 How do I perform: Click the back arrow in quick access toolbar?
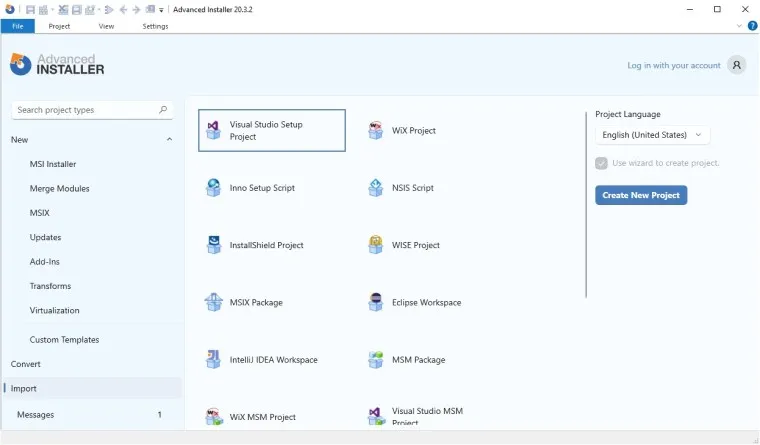click(x=123, y=10)
